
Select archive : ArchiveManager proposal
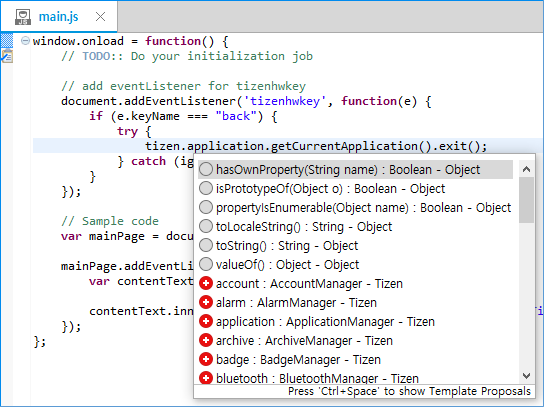pos(355,341)
